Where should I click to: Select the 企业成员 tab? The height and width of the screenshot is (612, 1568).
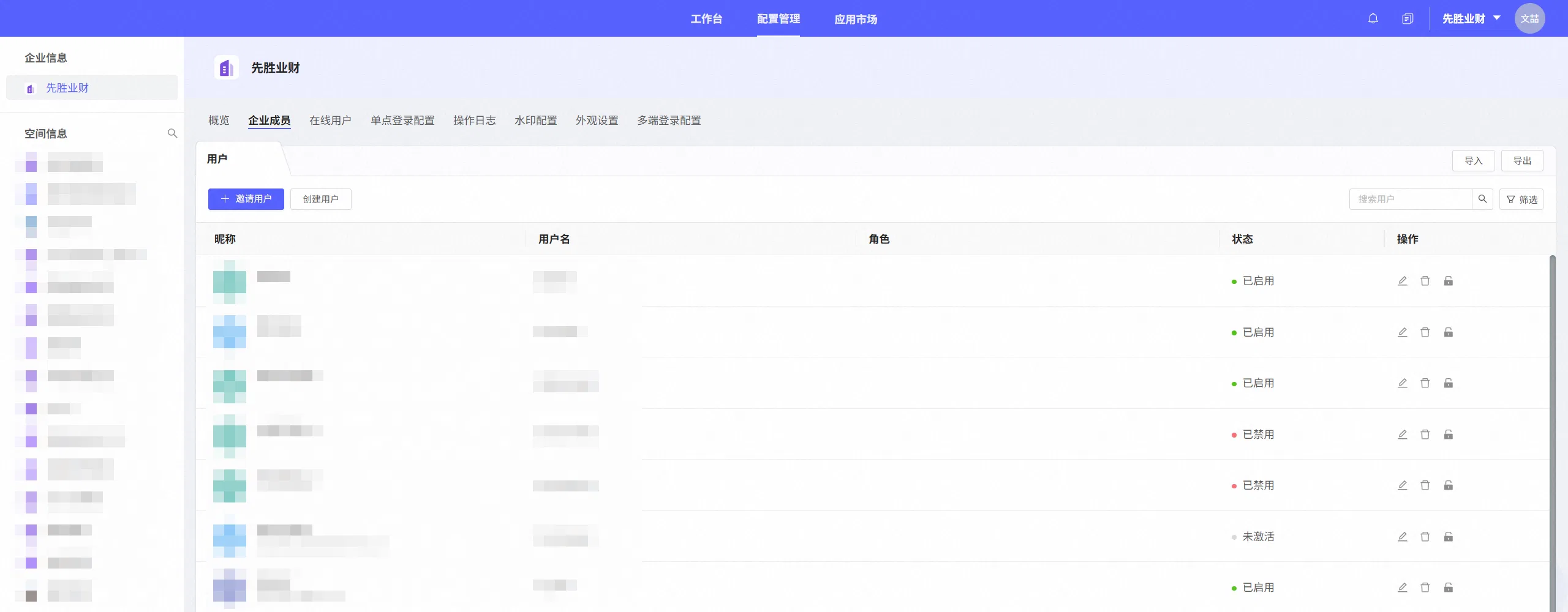click(269, 121)
